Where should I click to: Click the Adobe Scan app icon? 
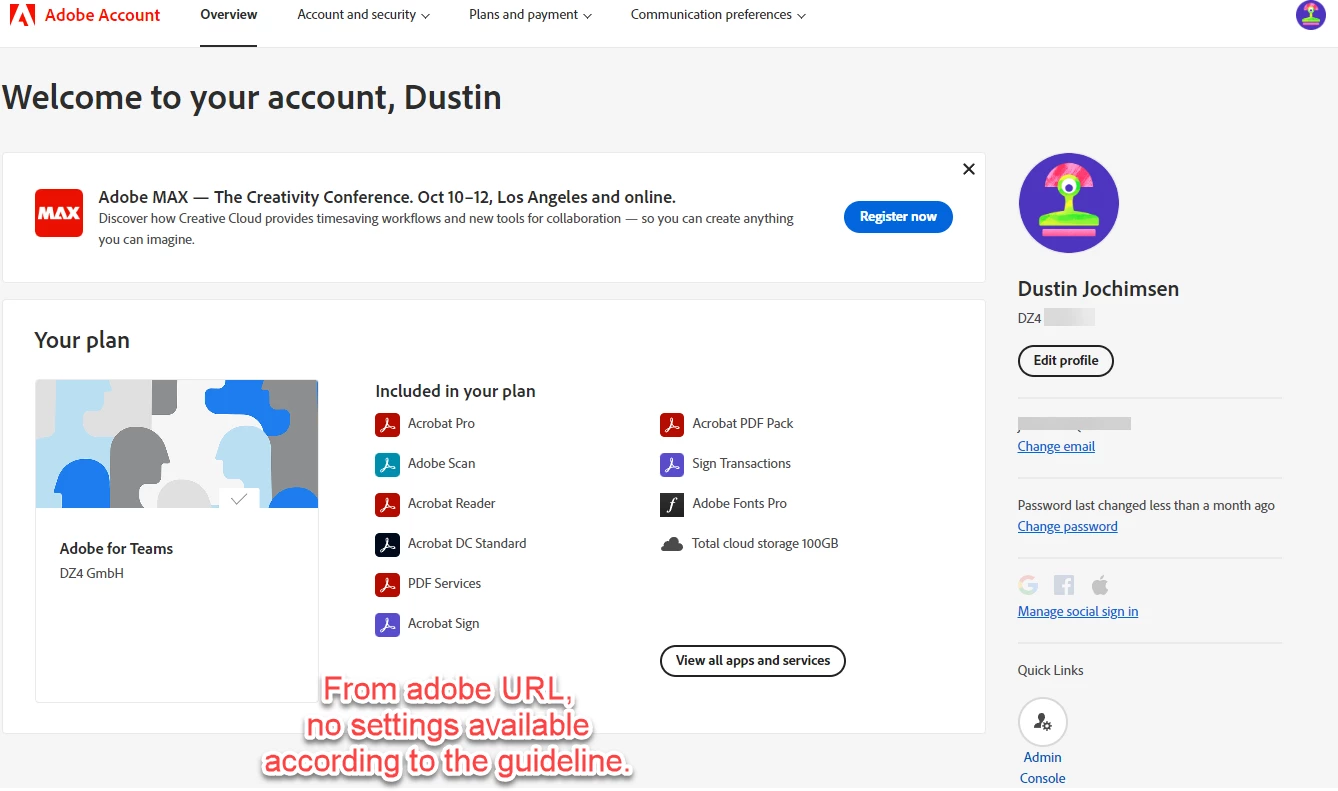[x=387, y=464]
